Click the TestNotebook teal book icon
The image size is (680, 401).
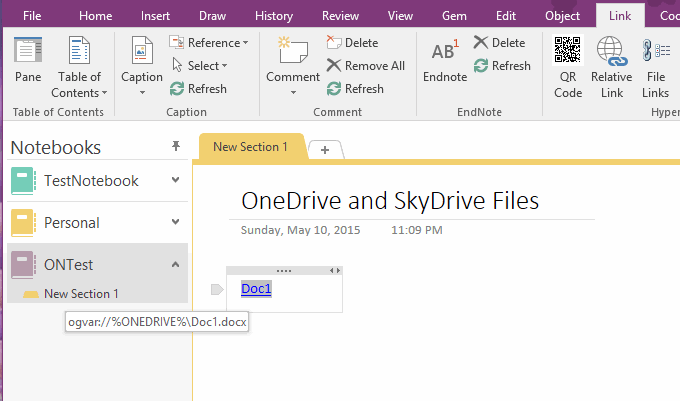pos(23,181)
